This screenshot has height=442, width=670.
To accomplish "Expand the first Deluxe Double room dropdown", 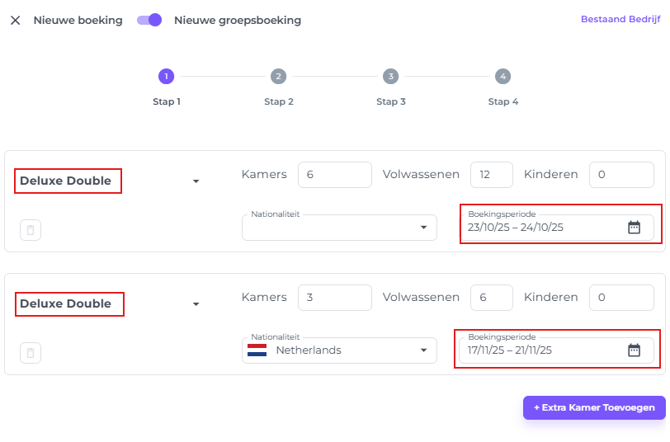I will point(196,181).
